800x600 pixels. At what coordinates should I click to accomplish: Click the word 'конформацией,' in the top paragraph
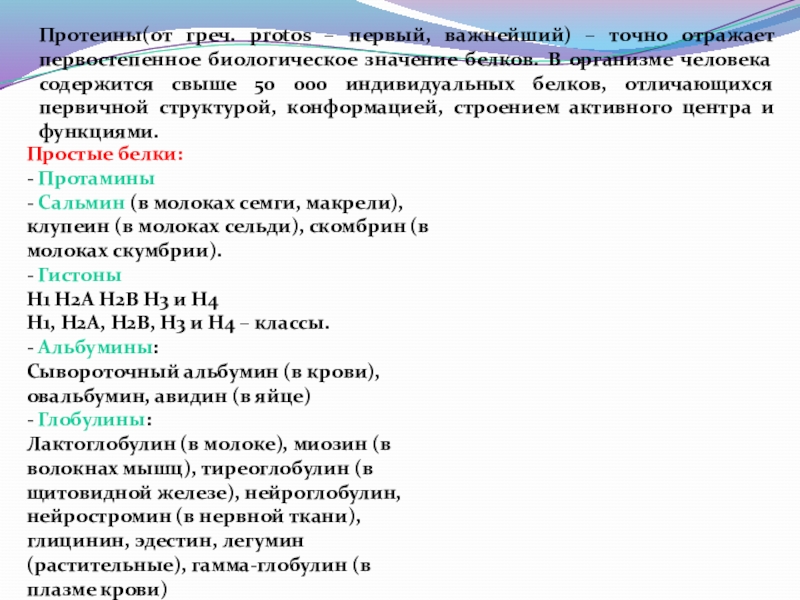point(365,108)
